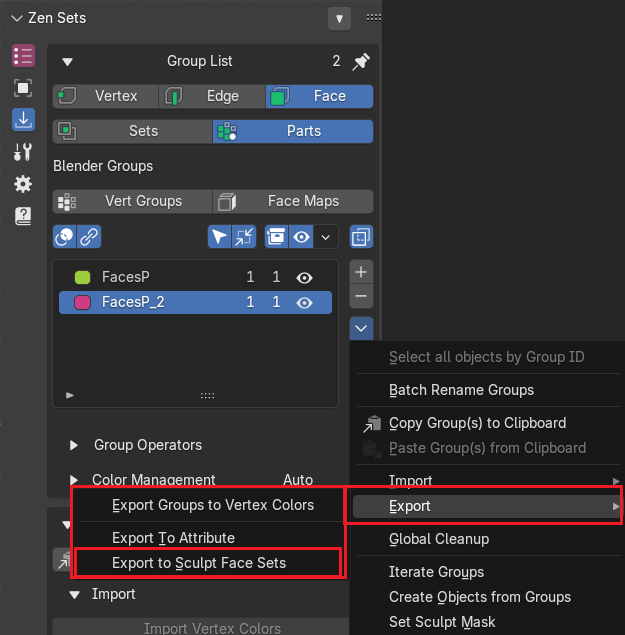Screen dimensions: 625x635
Task: Hide the FacesP group
Action: point(304,278)
